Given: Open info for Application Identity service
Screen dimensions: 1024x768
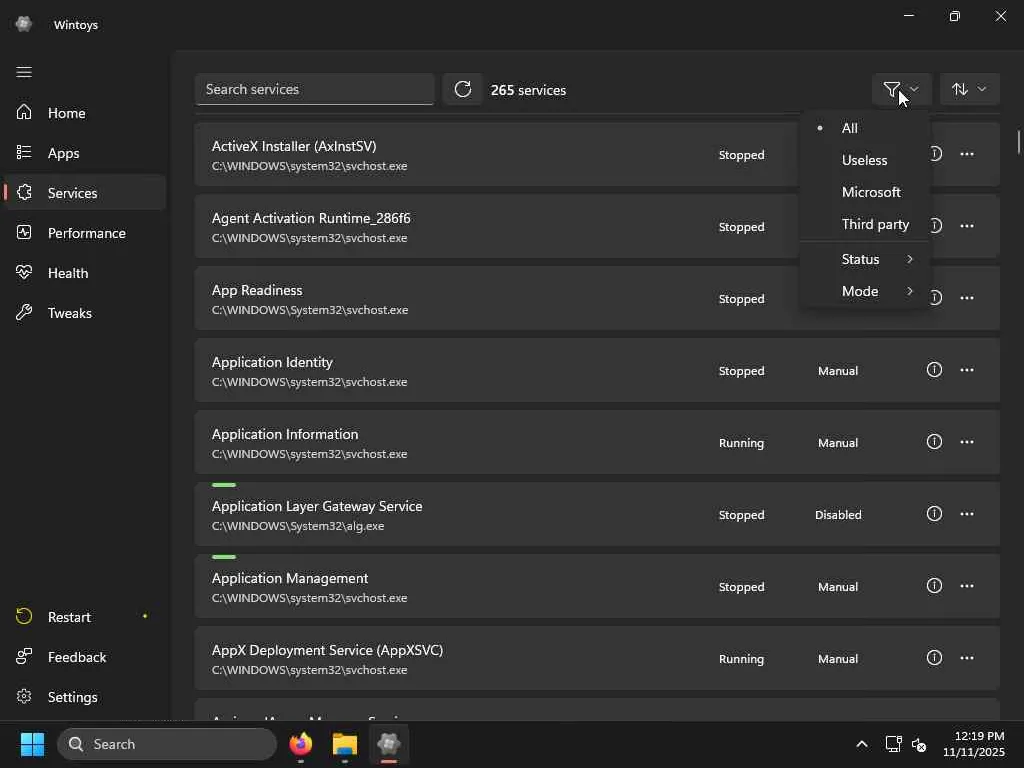Looking at the screenshot, I should 934,370.
